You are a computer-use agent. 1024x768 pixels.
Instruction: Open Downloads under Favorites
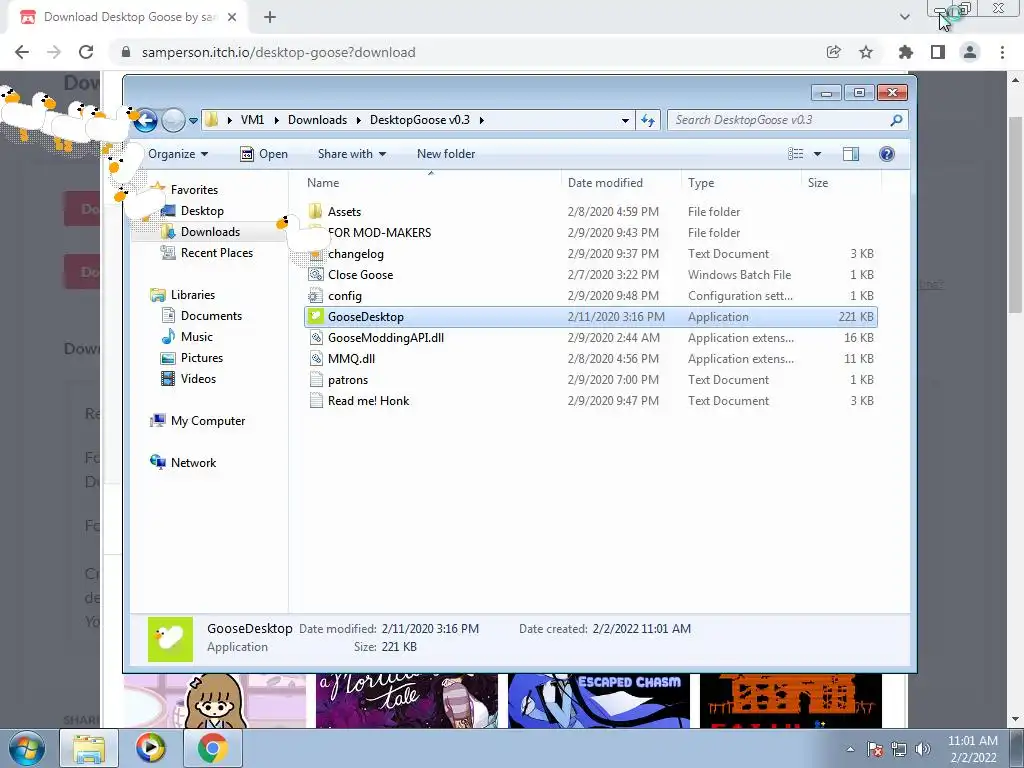tap(210, 232)
